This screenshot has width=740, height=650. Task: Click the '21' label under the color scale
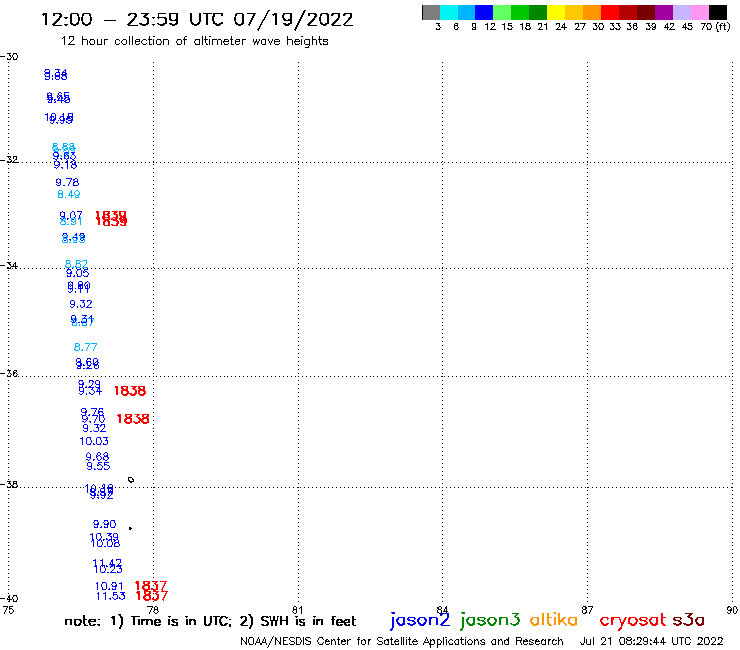click(x=543, y=26)
